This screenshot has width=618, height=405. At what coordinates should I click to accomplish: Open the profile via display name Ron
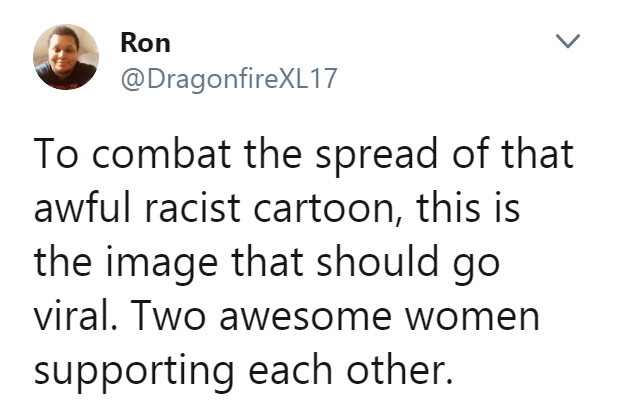pyautogui.click(x=144, y=43)
